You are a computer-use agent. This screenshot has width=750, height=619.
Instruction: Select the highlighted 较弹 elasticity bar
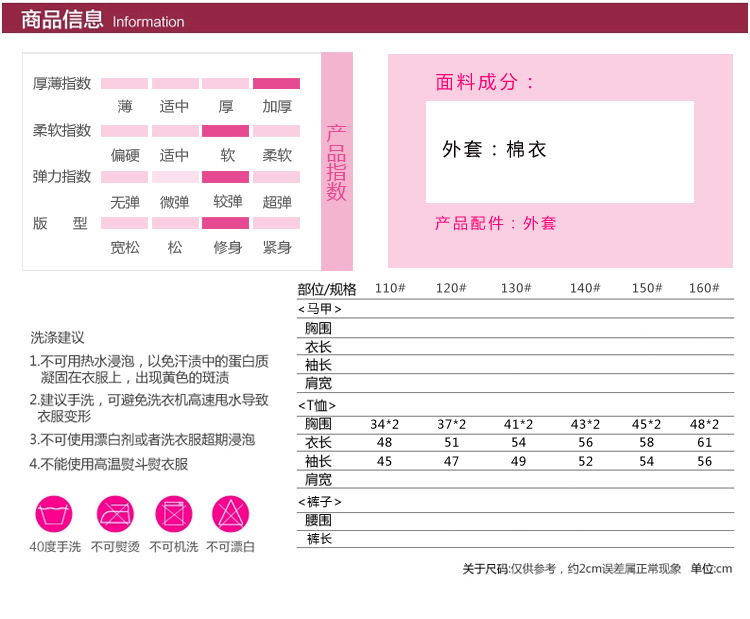coord(225,177)
